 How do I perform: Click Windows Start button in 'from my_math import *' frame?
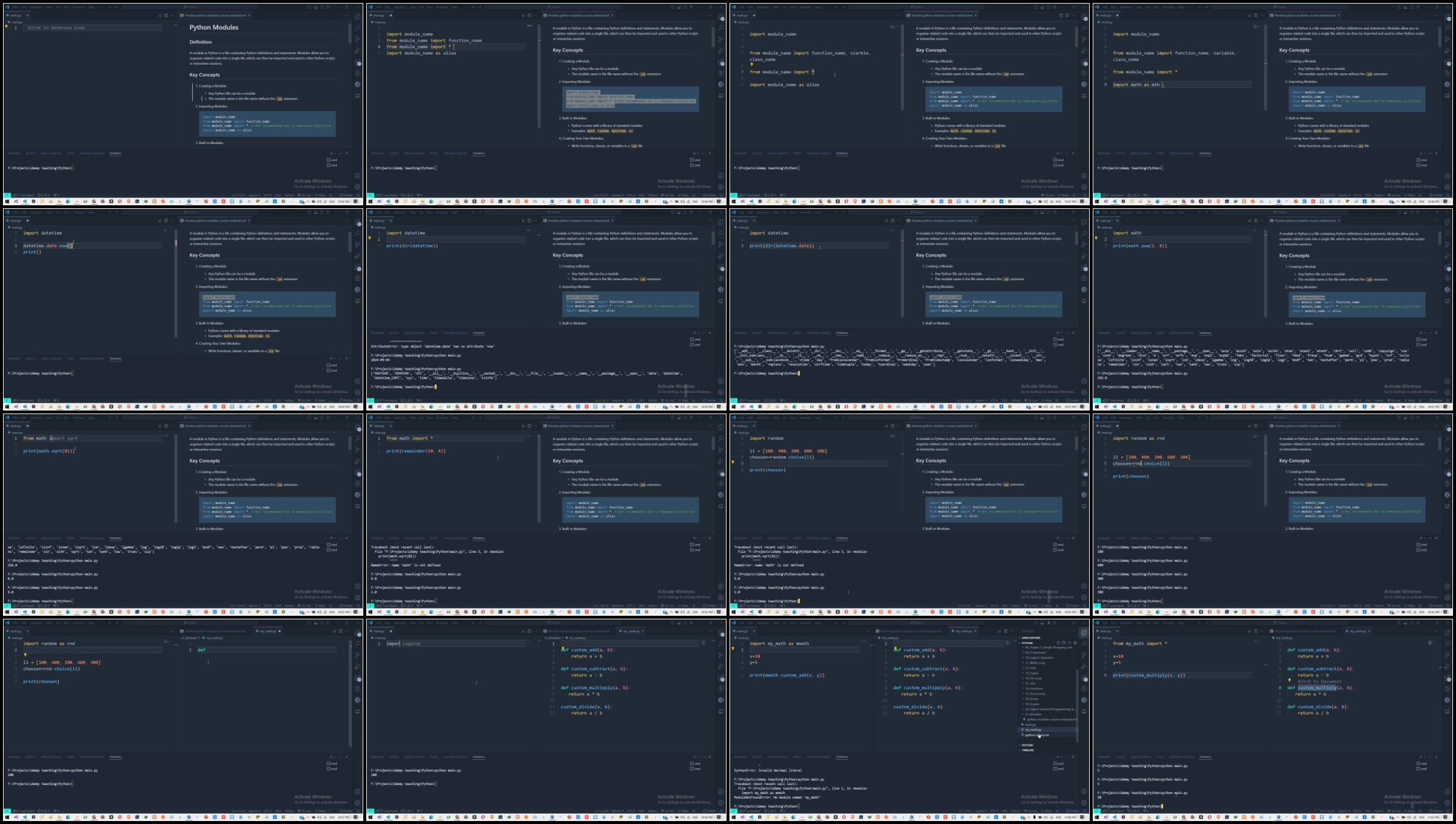click(1096, 817)
